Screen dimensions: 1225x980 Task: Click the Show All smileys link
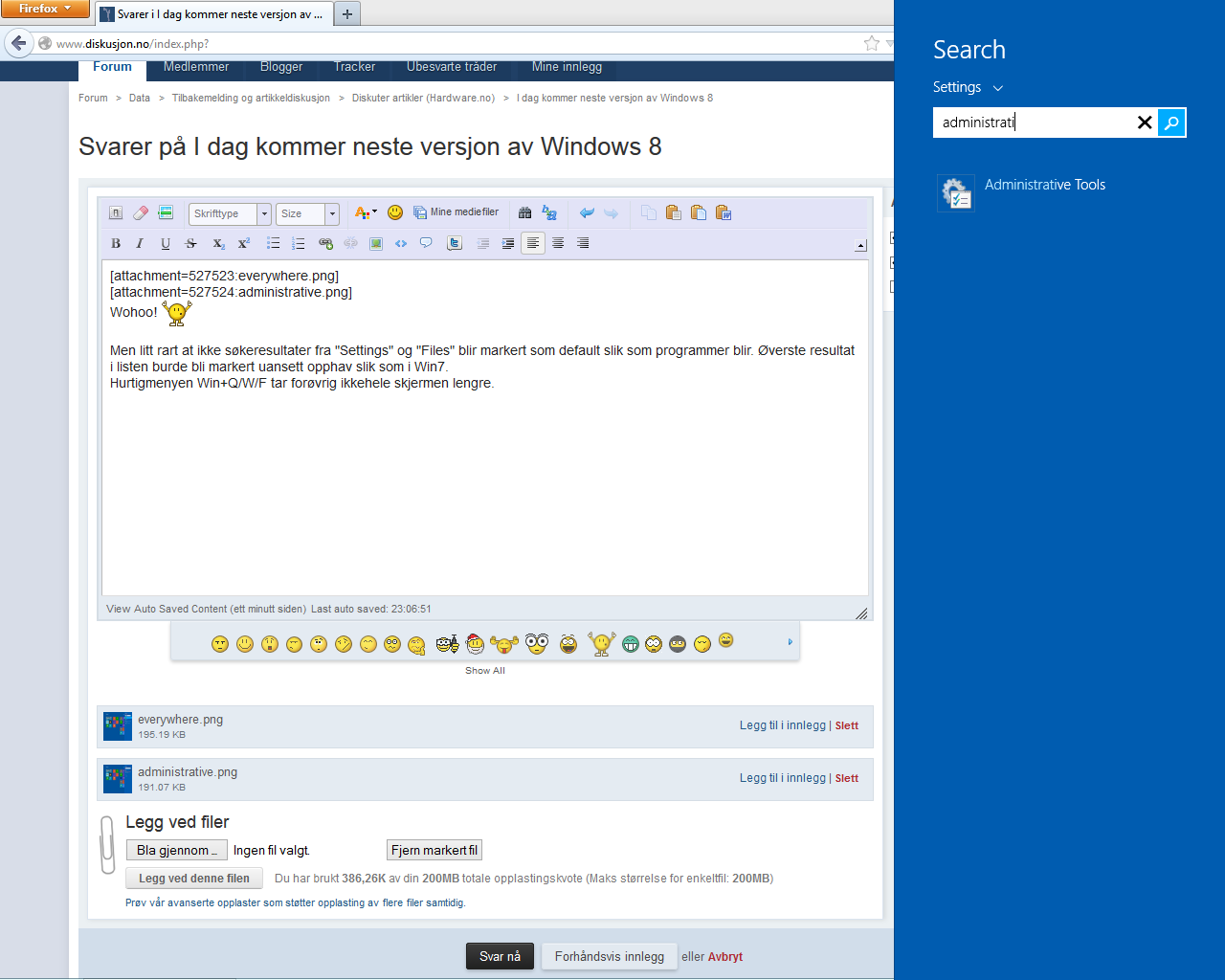pos(485,671)
